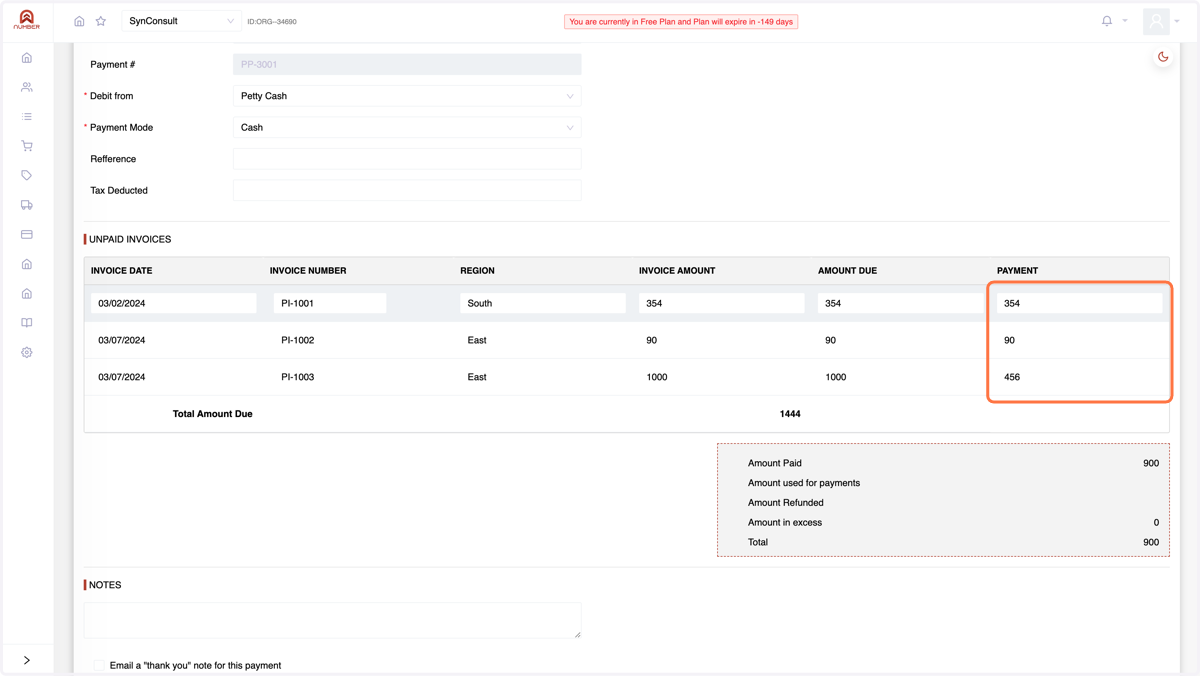Click the Payment # field PP-3001
1200x676 pixels.
click(x=407, y=64)
